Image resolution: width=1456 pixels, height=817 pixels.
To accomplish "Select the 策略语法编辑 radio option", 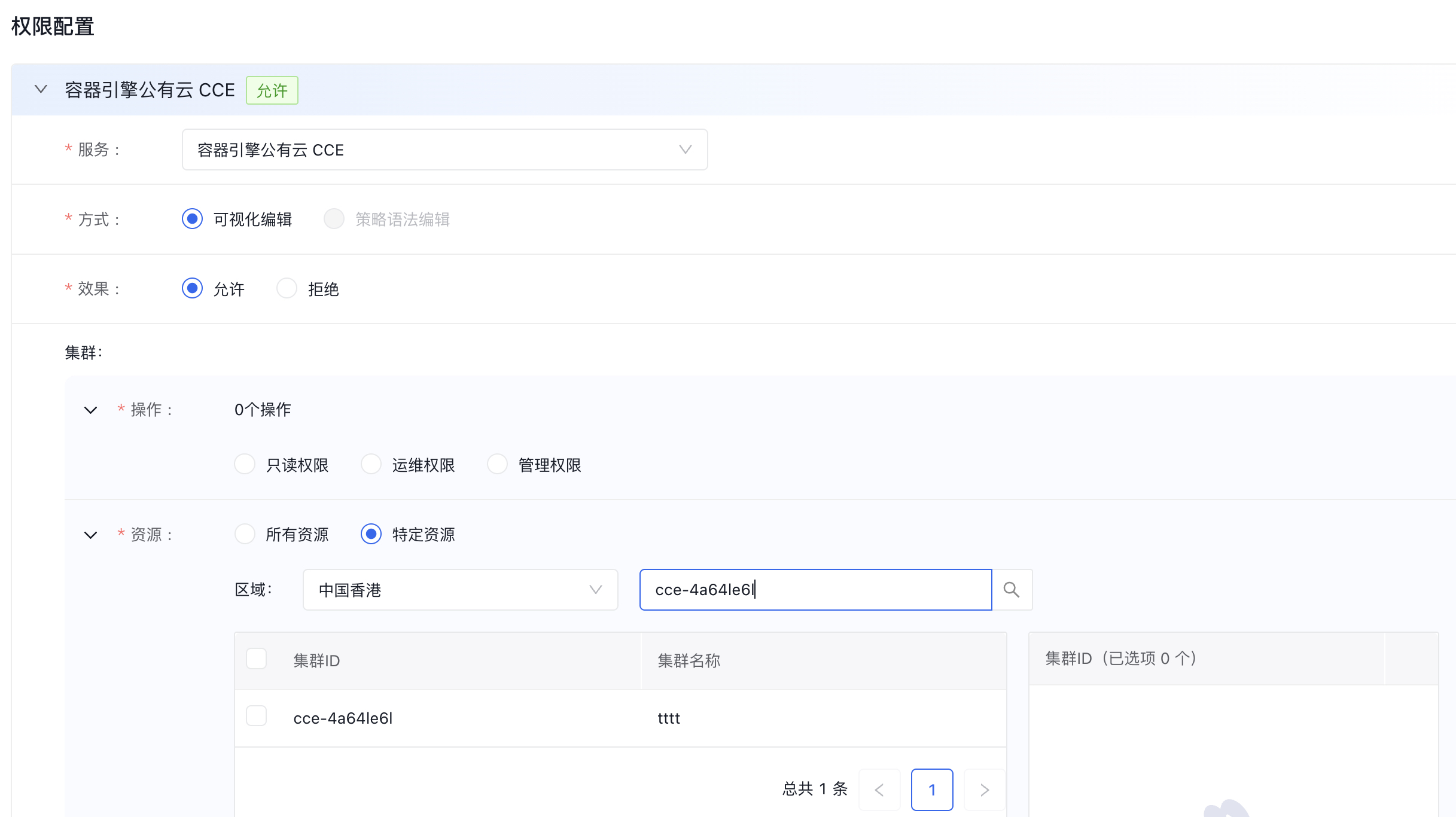I will coord(334,219).
